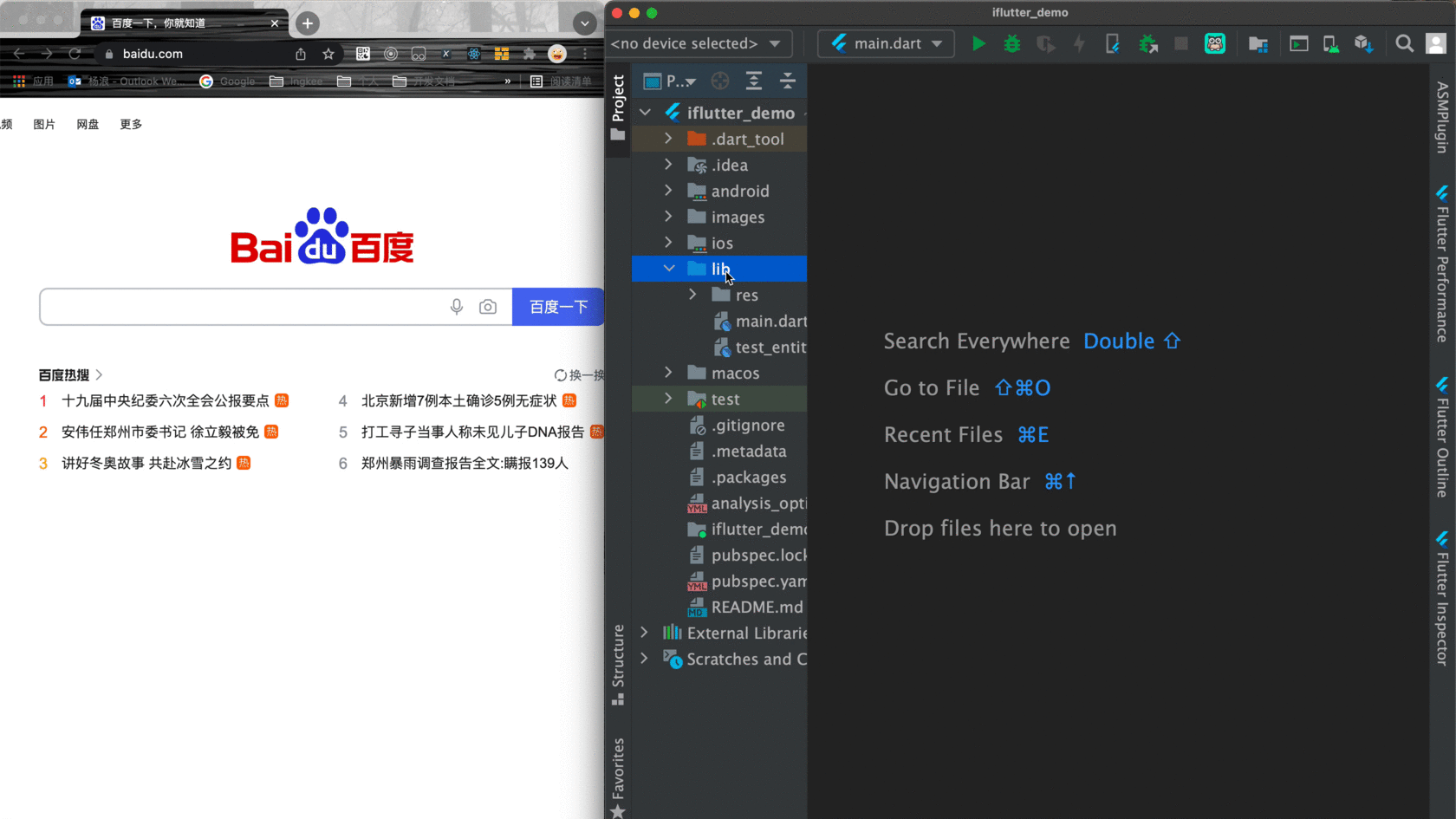Click the owl plugin icon in toolbar
1456x819 pixels.
pos(1215,43)
